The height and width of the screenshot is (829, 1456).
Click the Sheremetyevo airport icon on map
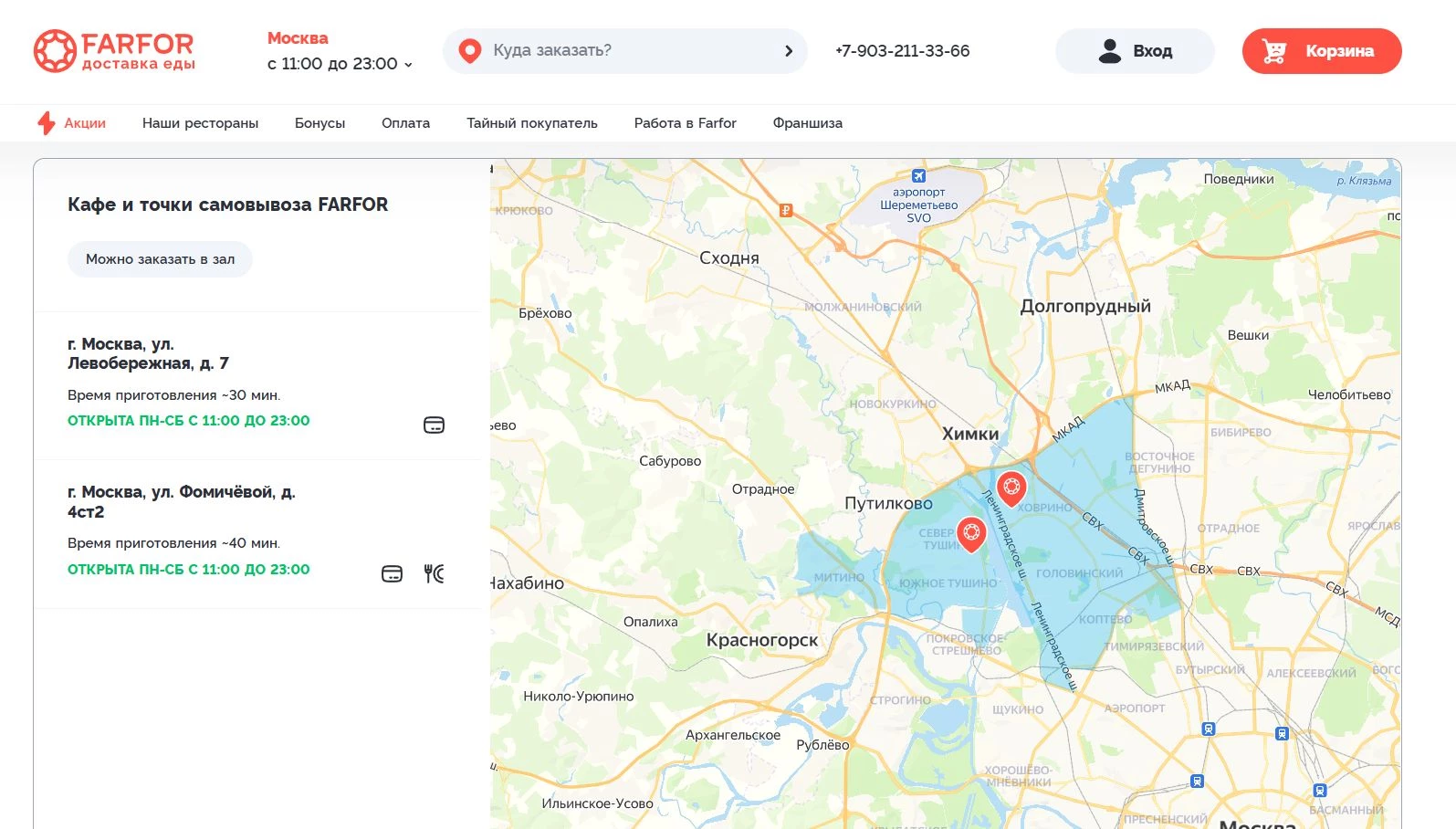click(x=918, y=176)
